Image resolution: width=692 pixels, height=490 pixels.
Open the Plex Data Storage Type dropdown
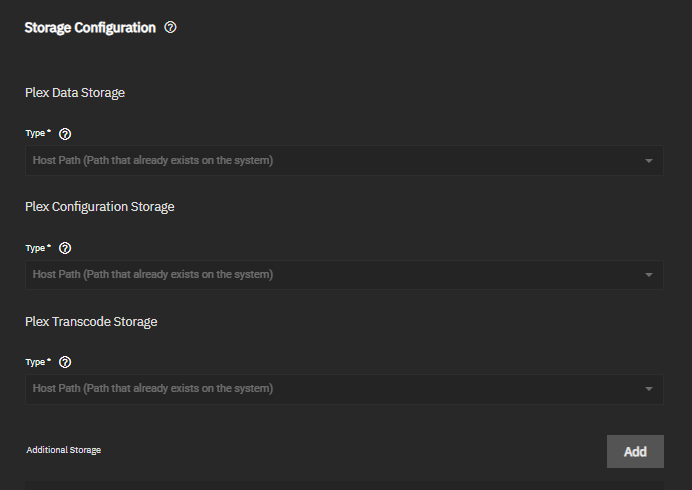click(340, 161)
